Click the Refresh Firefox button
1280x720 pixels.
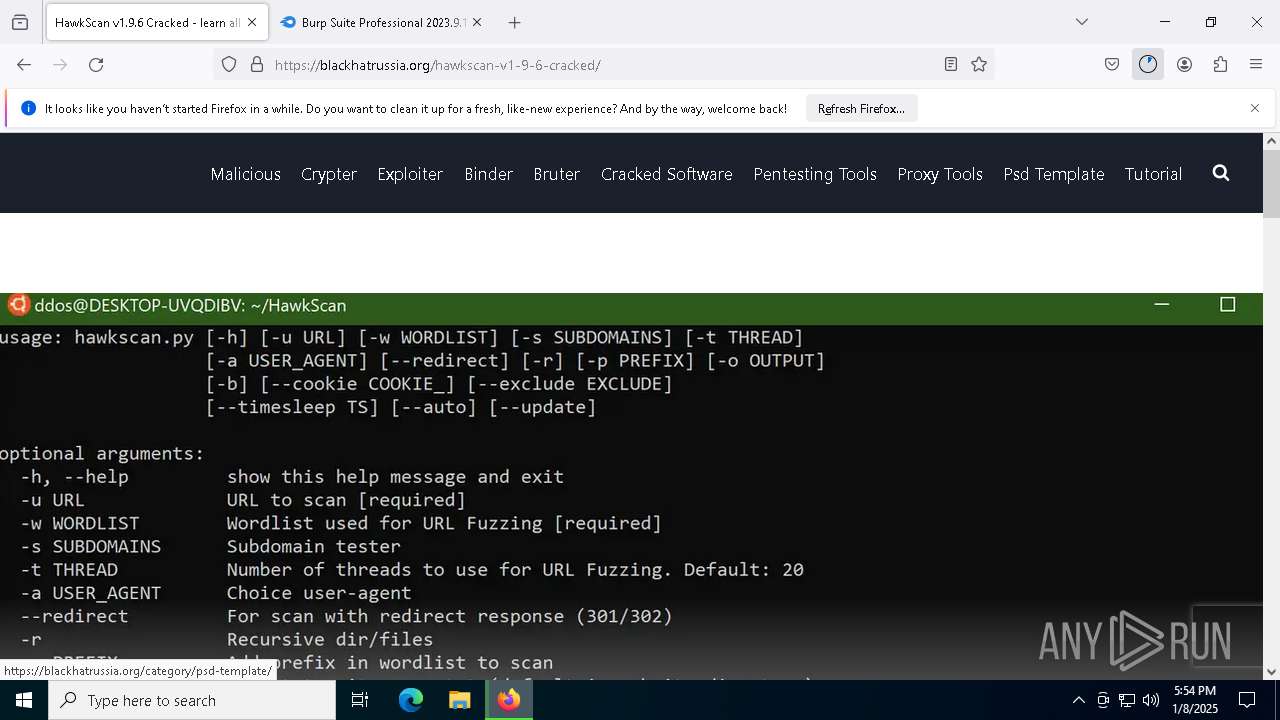point(861,109)
